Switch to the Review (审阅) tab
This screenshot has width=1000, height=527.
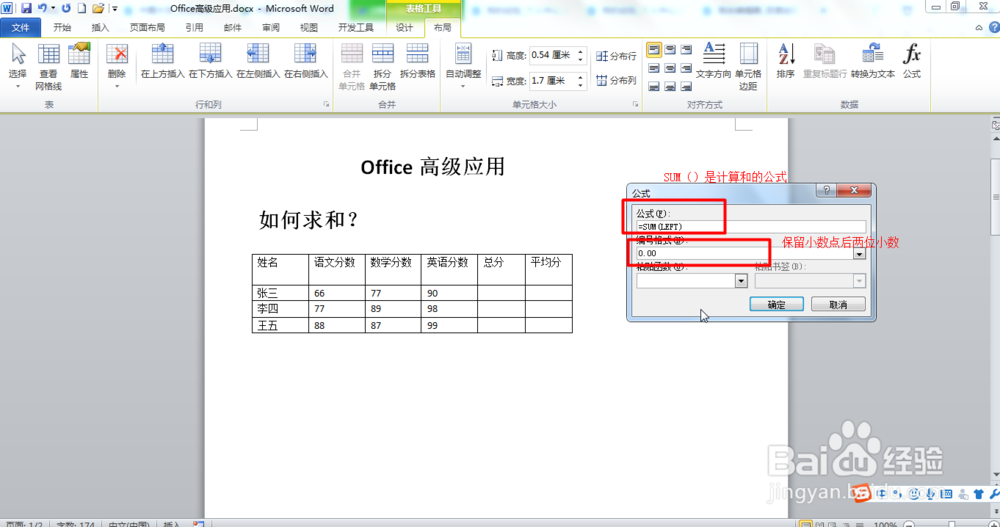tap(271, 27)
